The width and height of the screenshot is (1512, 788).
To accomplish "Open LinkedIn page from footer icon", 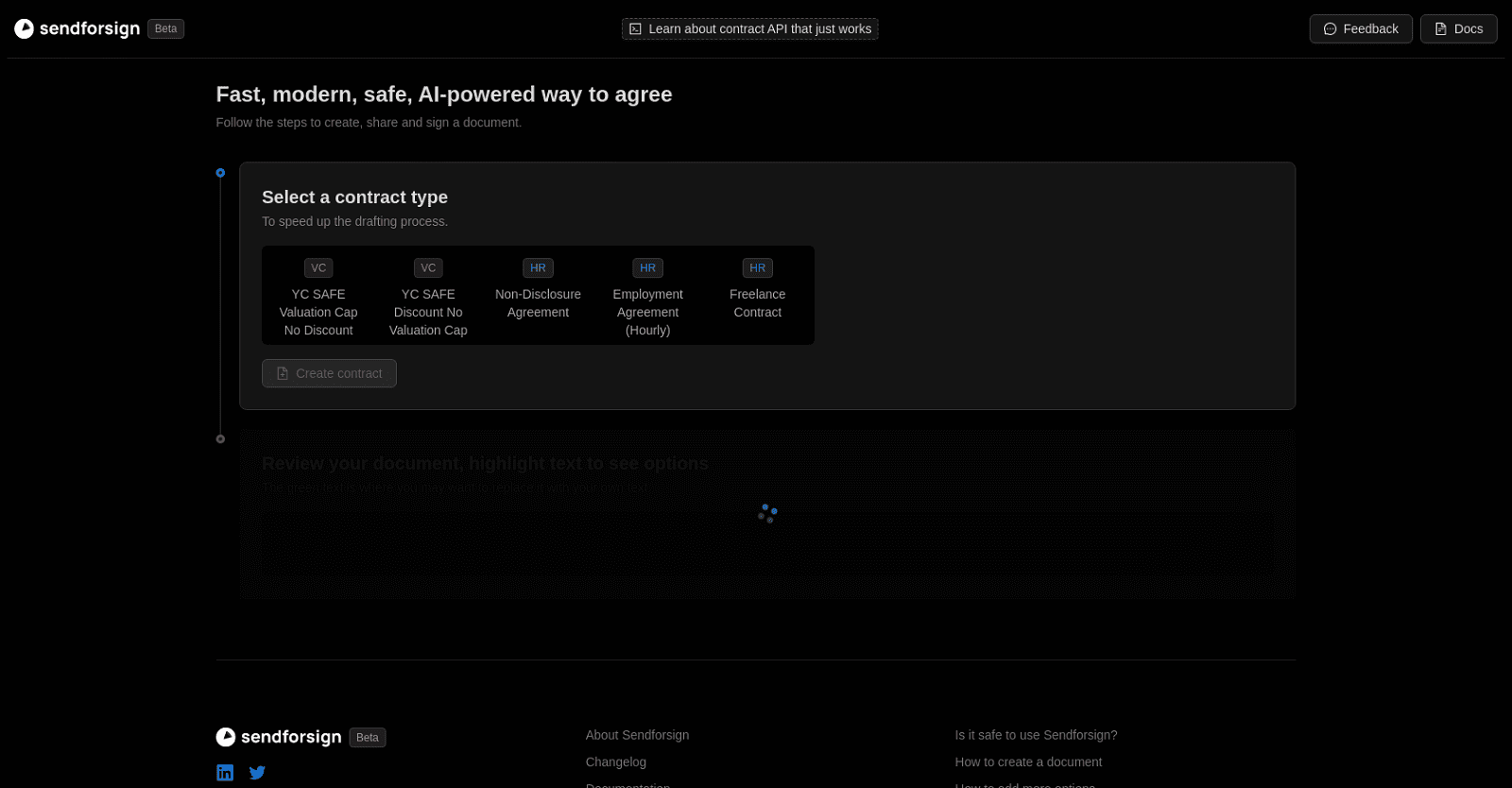I will pyautogui.click(x=225, y=773).
